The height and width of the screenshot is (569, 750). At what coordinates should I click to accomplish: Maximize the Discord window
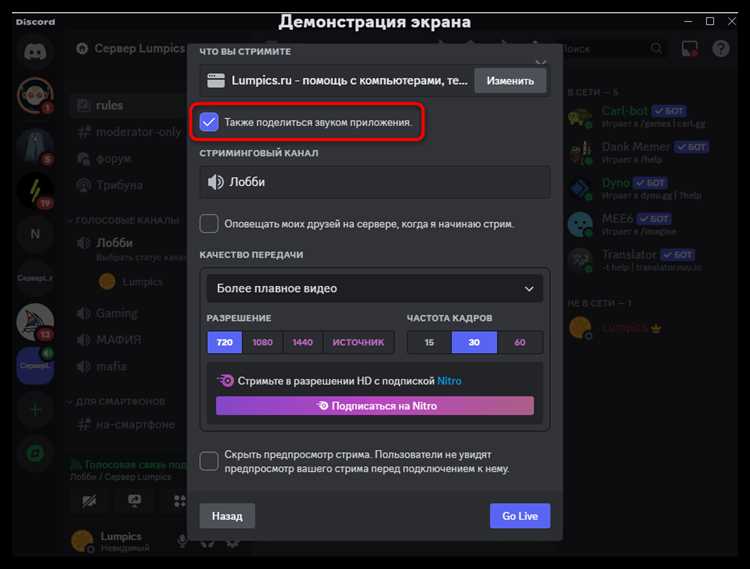click(710, 22)
